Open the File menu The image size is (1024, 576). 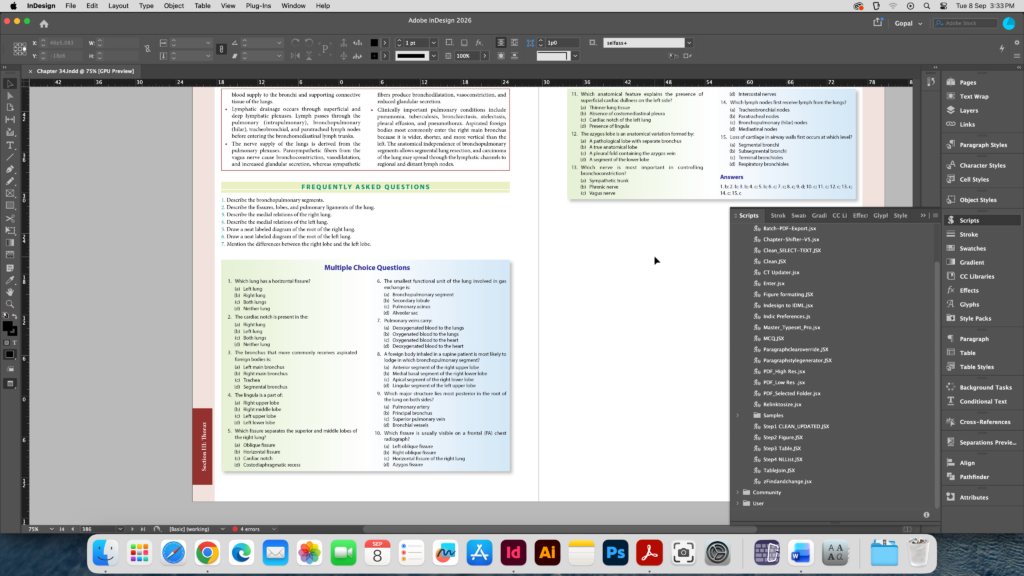click(x=71, y=6)
